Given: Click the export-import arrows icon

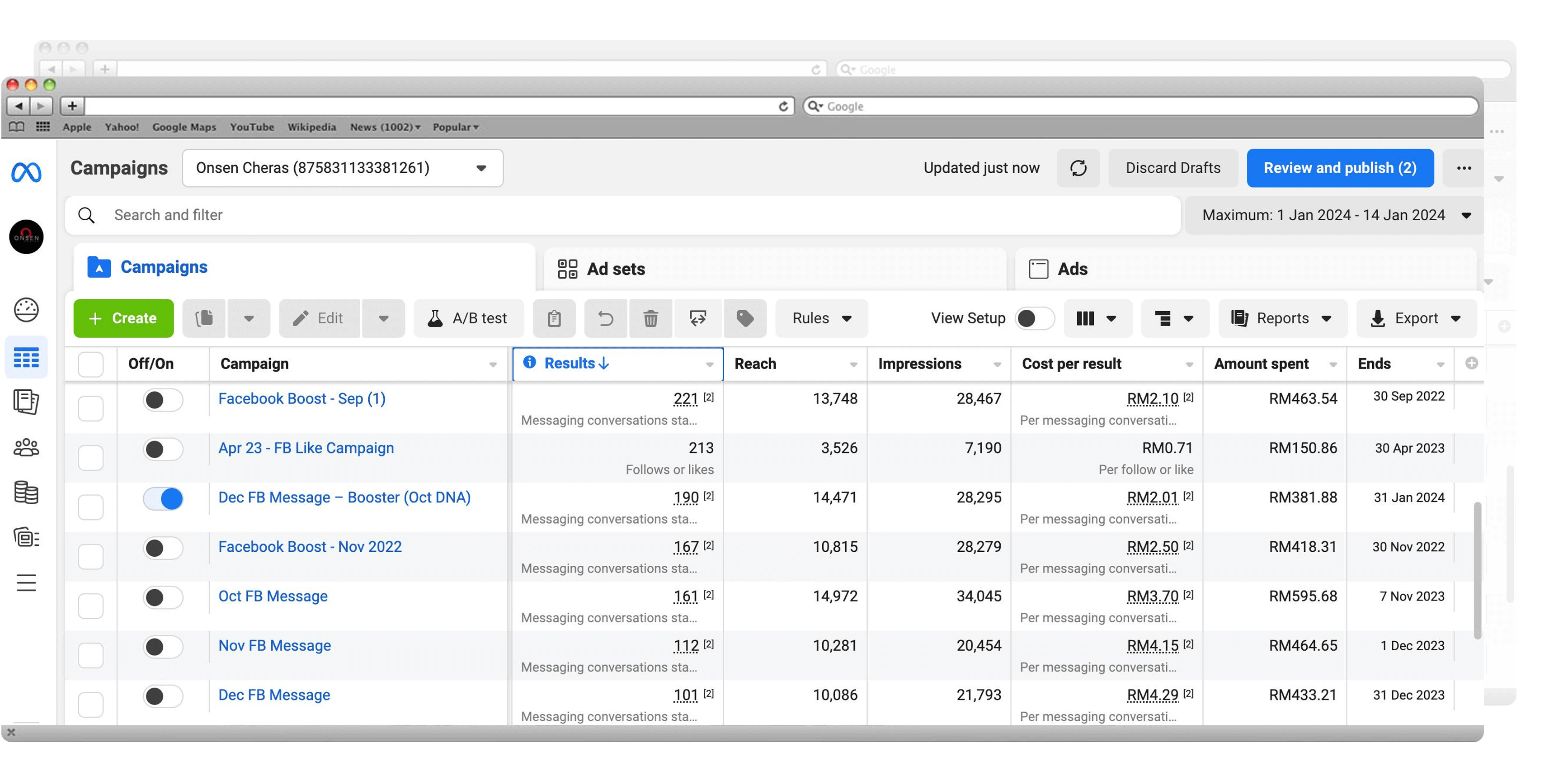Looking at the screenshot, I should coord(697,318).
